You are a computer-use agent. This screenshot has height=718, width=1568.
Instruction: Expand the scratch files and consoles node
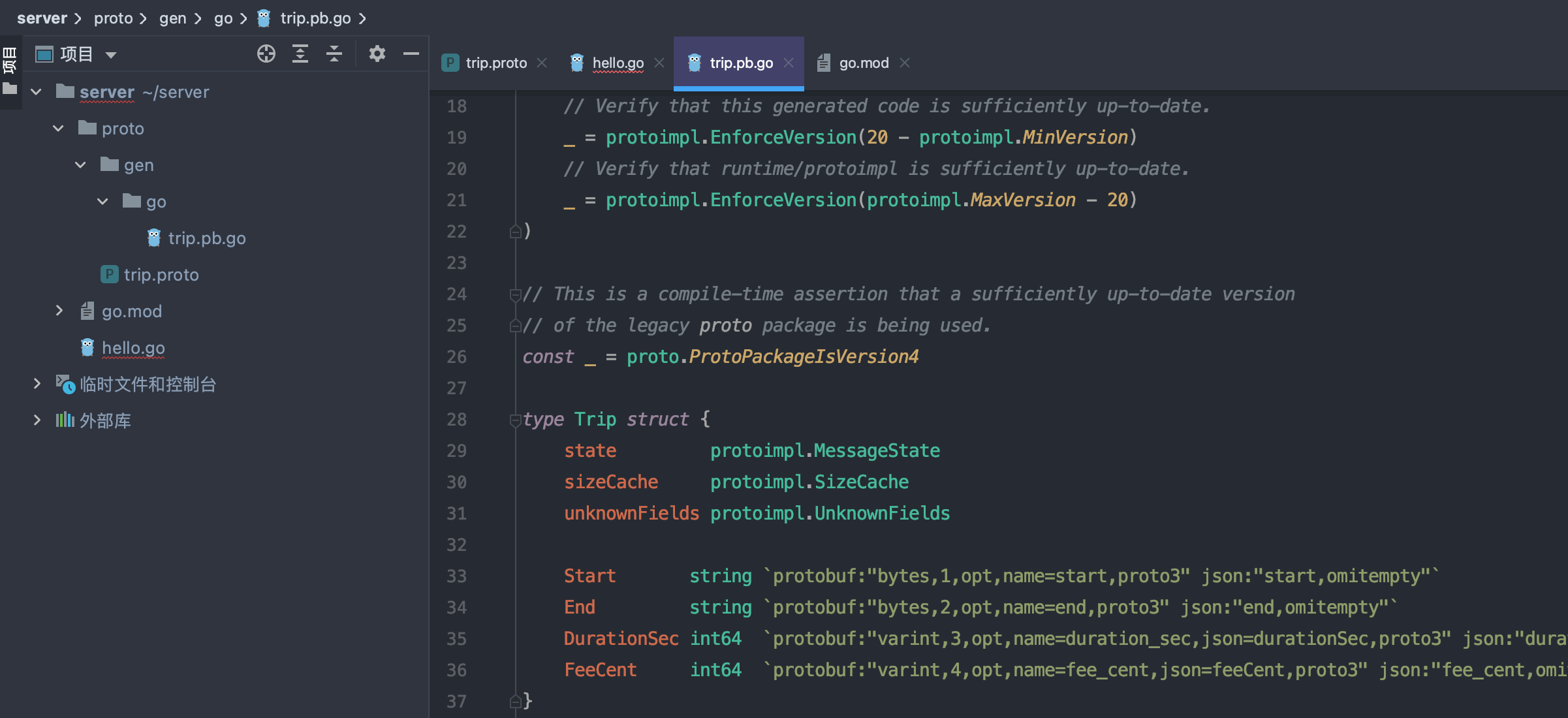point(37,384)
